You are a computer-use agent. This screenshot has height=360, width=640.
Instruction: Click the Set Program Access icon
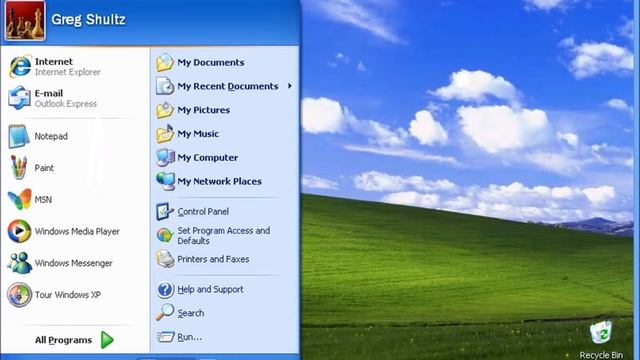coord(165,235)
